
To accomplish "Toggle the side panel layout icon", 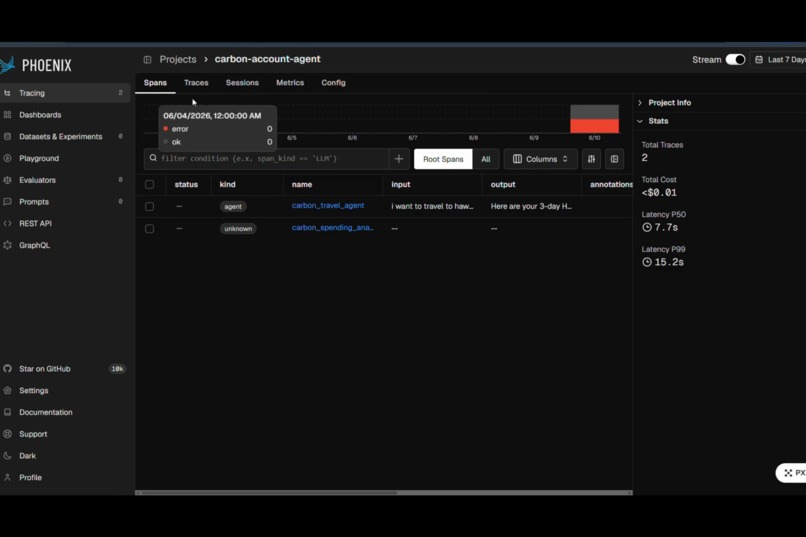I will pyautogui.click(x=614, y=159).
